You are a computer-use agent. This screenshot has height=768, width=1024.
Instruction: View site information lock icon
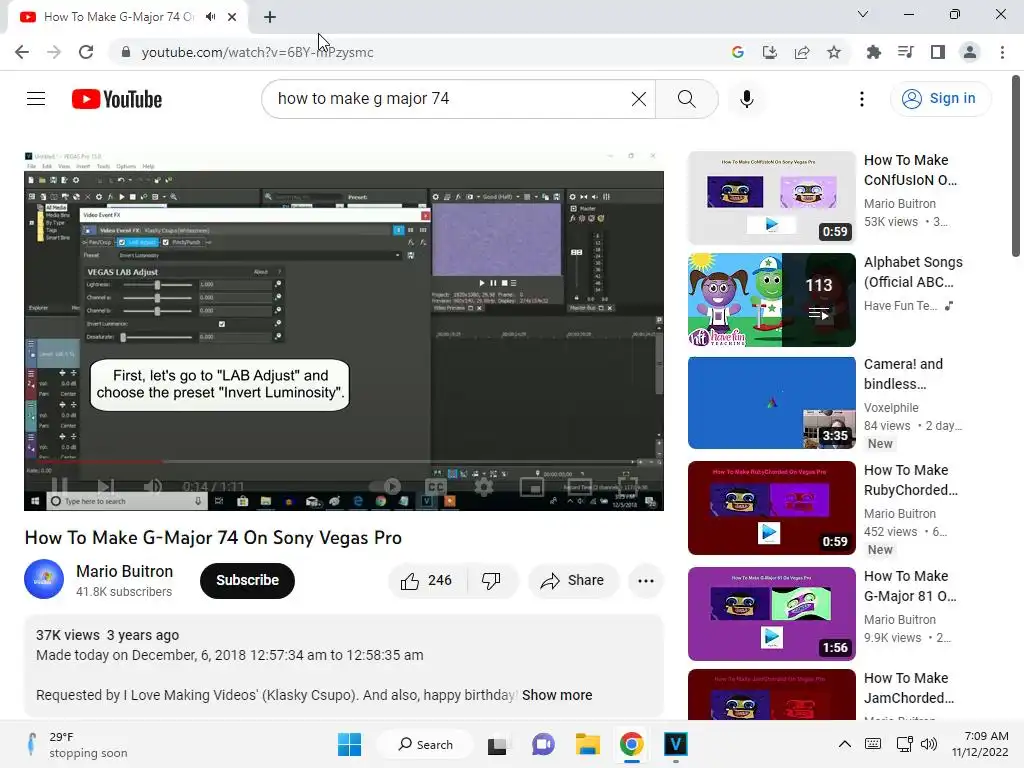click(126, 52)
